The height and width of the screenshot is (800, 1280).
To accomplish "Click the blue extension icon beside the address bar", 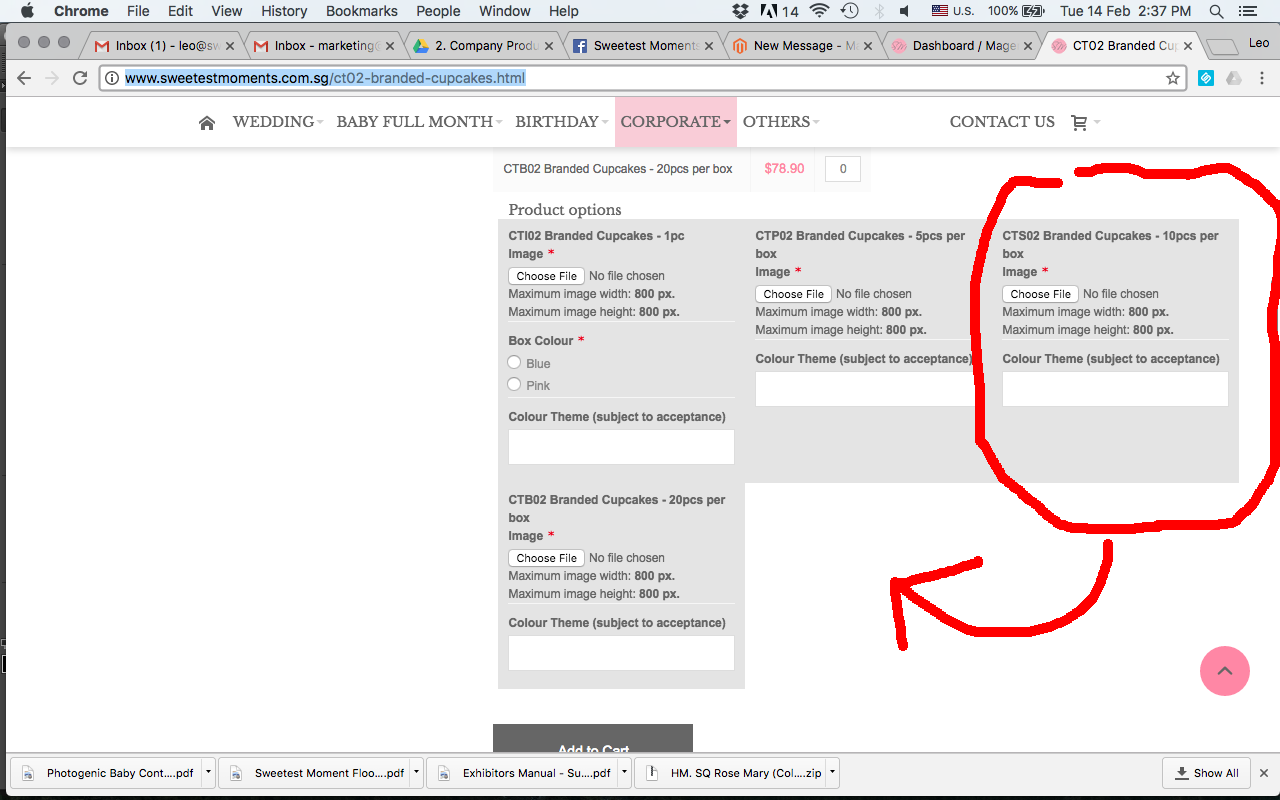I will 1205,77.
